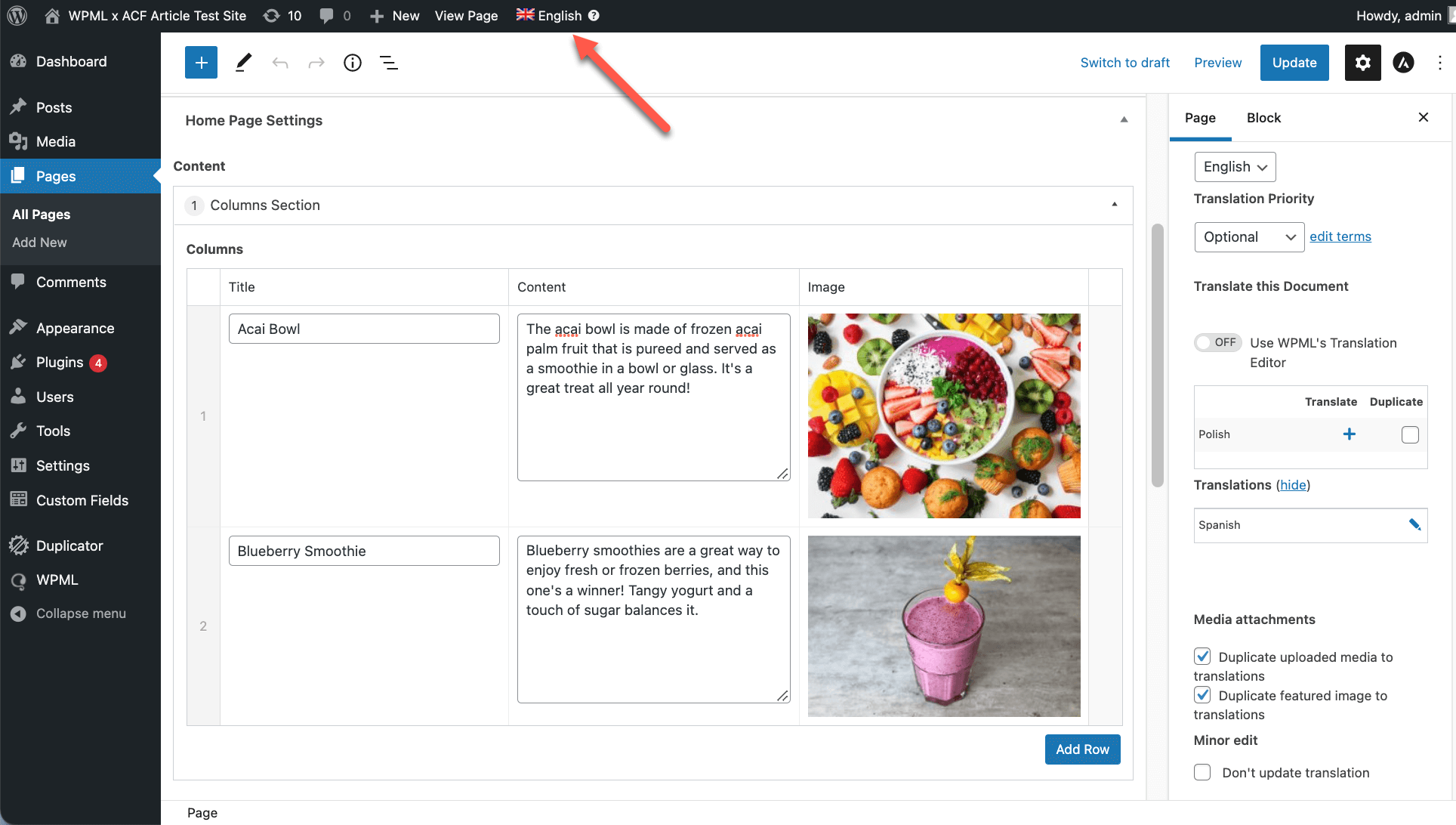1456x825 pixels.
Task: Open the Astra theme settings icon
Action: point(1403,63)
